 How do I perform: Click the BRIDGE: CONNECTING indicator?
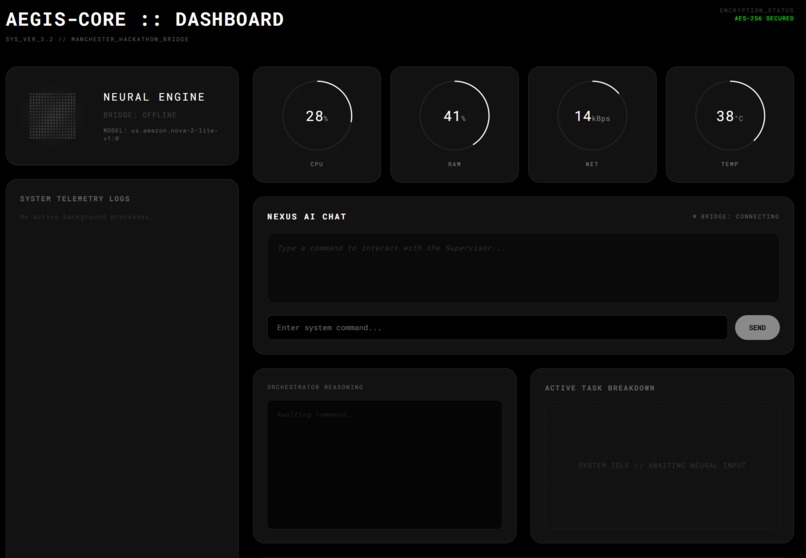[736, 216]
